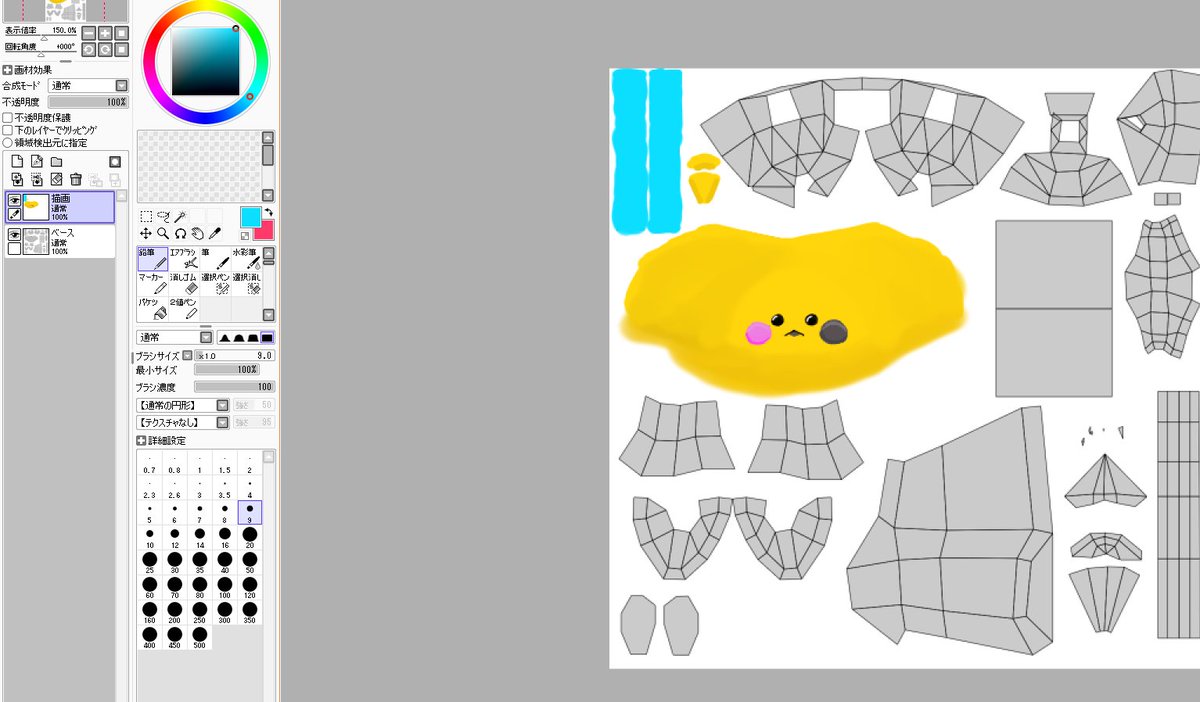Expand 画材効果 section

(x=7, y=70)
